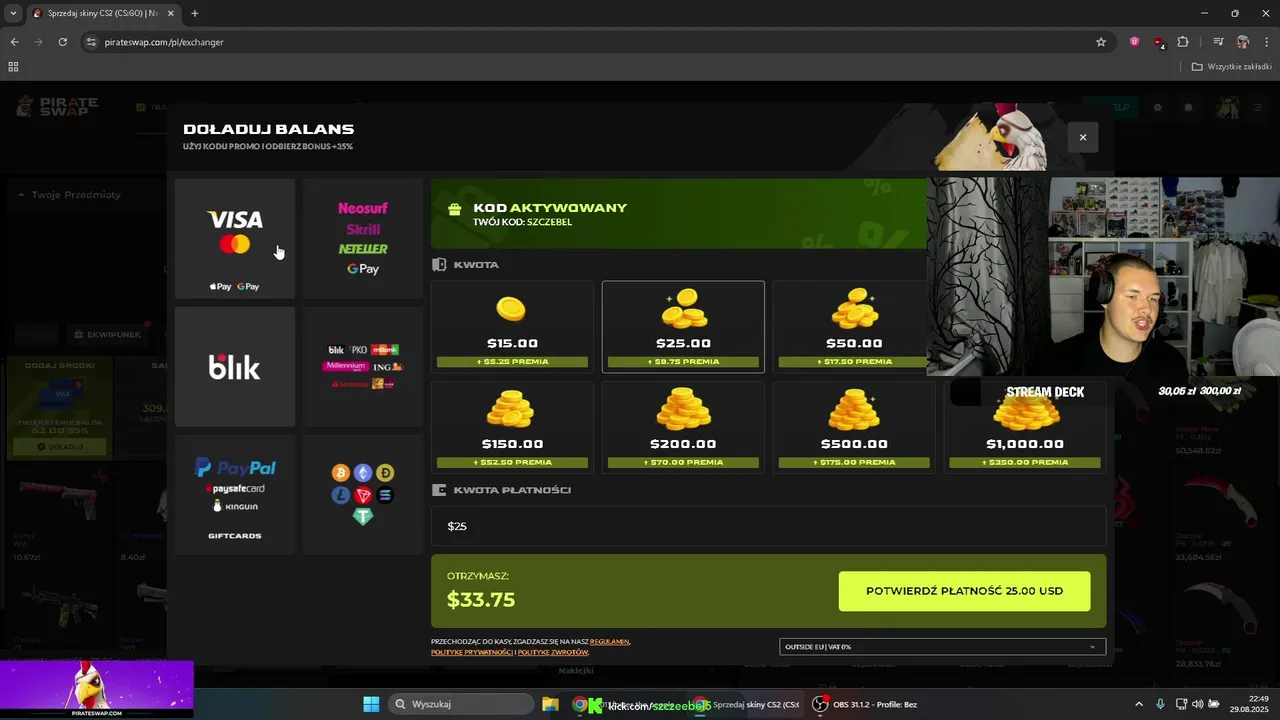Open the volume tray icon
The height and width of the screenshot is (720, 1280).
1197,704
